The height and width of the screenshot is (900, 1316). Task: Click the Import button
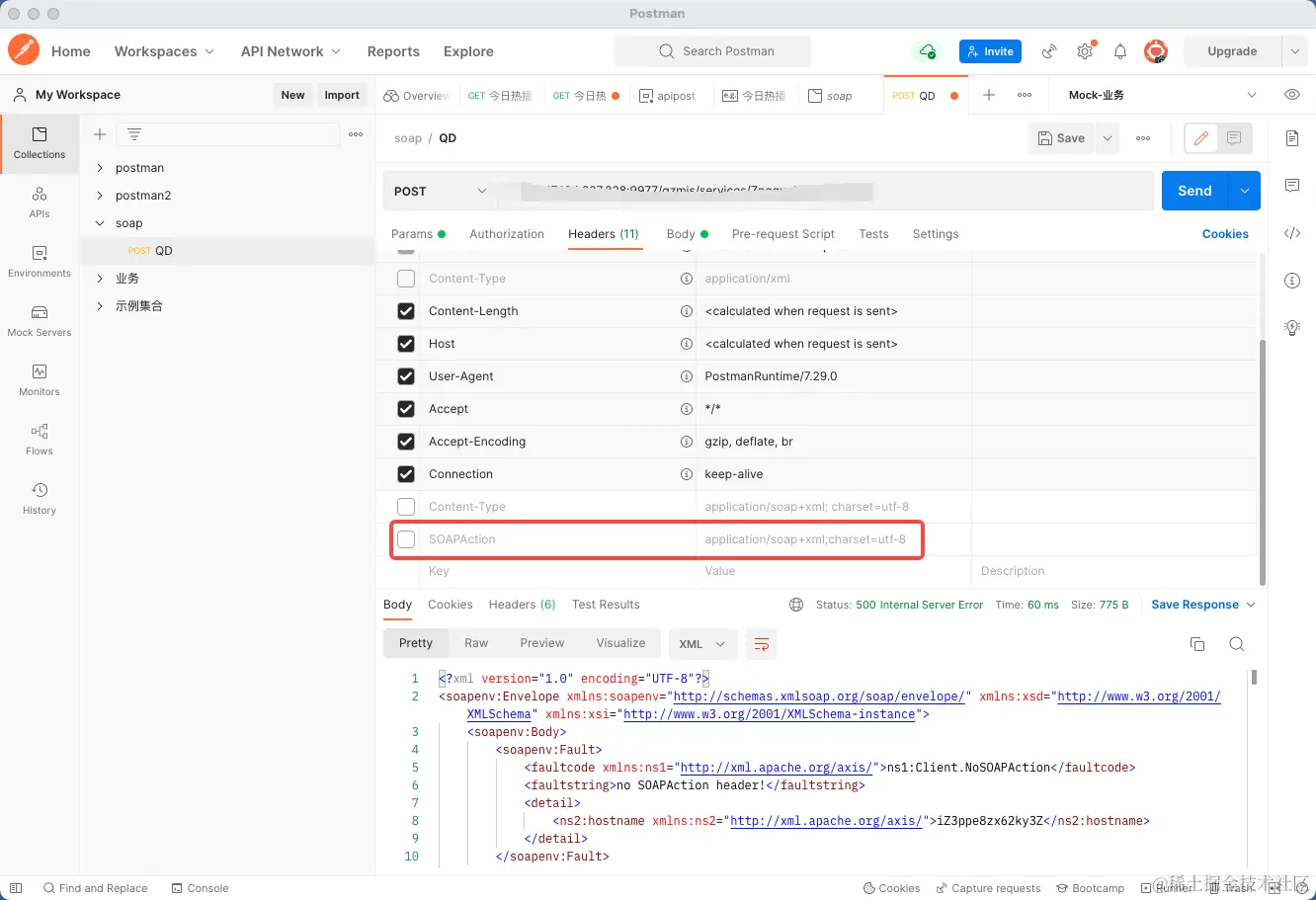342,95
